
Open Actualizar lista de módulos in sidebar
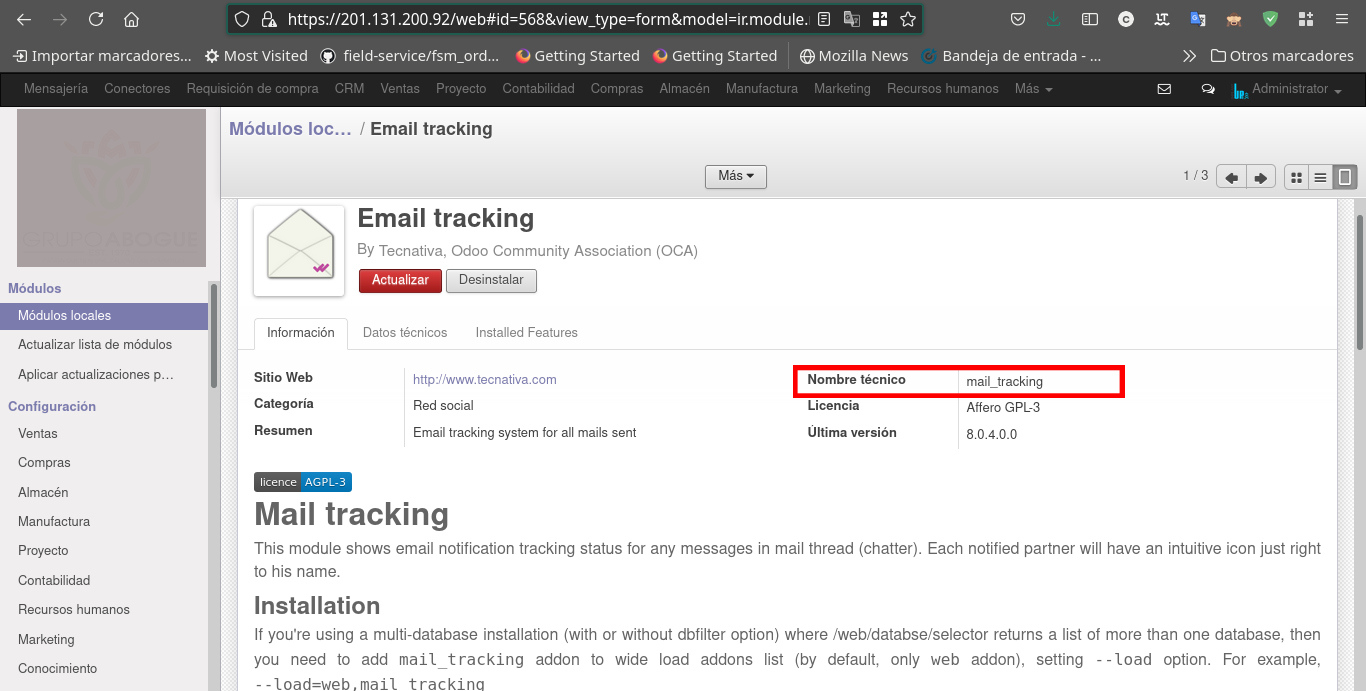tap(95, 345)
